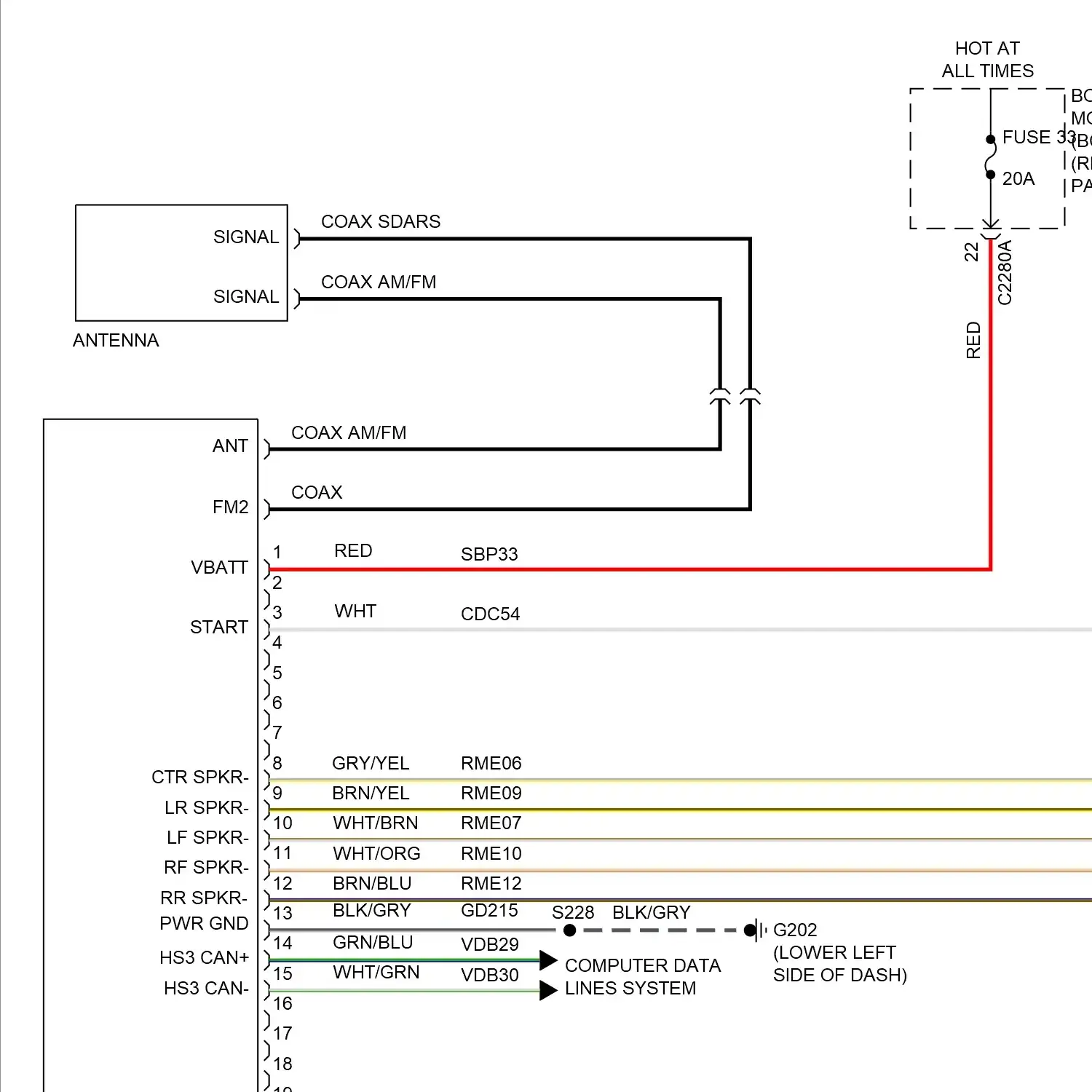Select the RME07 circuit code

(x=491, y=823)
